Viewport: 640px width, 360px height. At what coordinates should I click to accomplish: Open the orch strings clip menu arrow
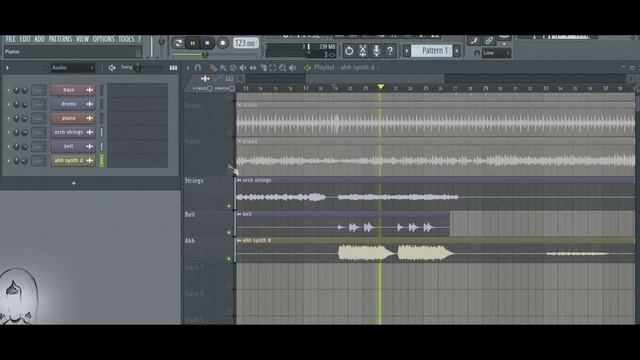tap(239, 180)
